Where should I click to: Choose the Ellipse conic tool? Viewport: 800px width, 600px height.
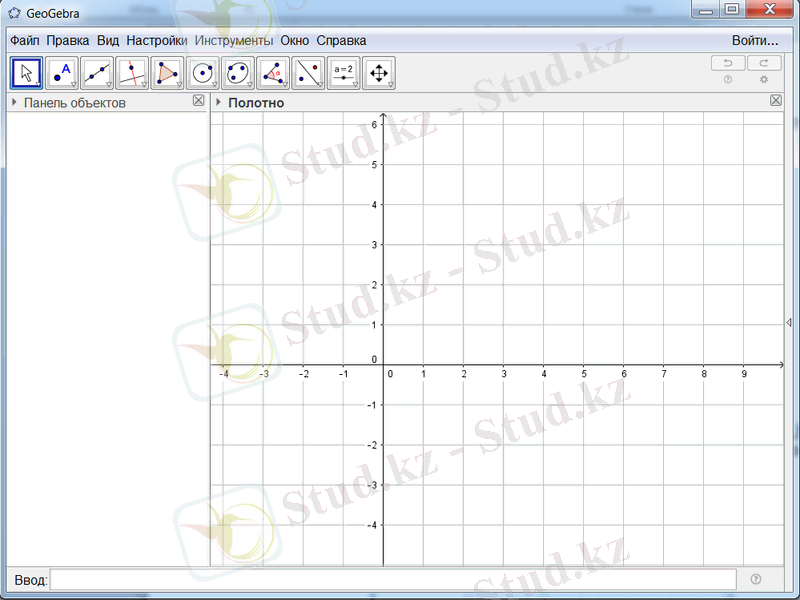coord(238,73)
